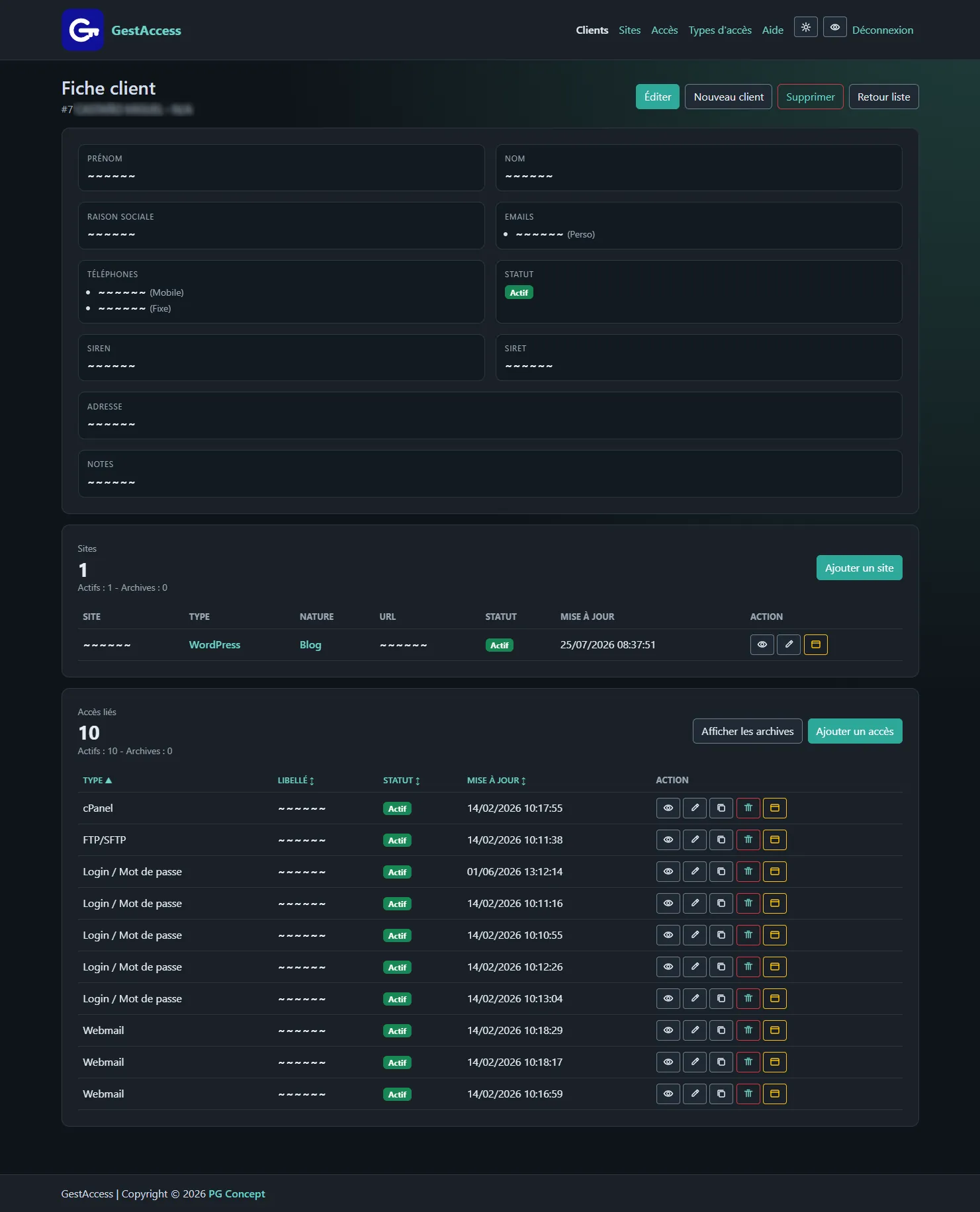This screenshot has width=980, height=1212.
Task: View the cPanel access eye icon
Action: (x=668, y=808)
